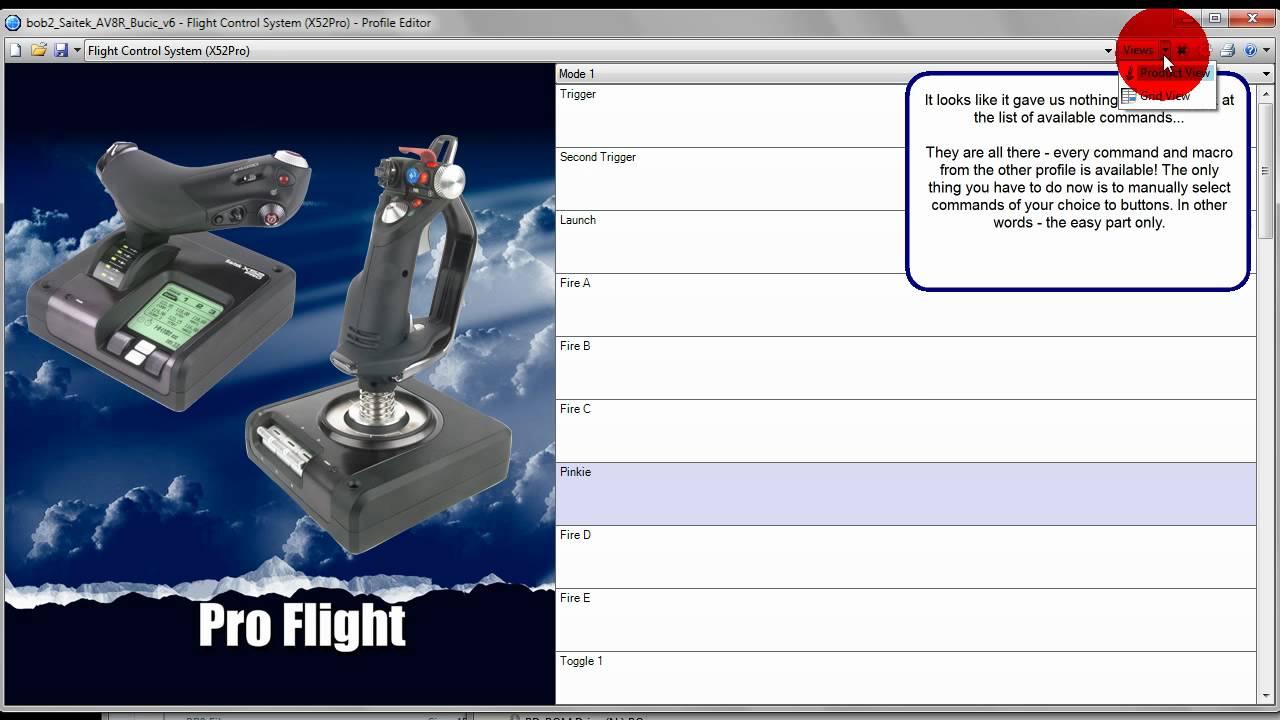Select the Fire B row
1280x720 pixels.
tap(906, 368)
